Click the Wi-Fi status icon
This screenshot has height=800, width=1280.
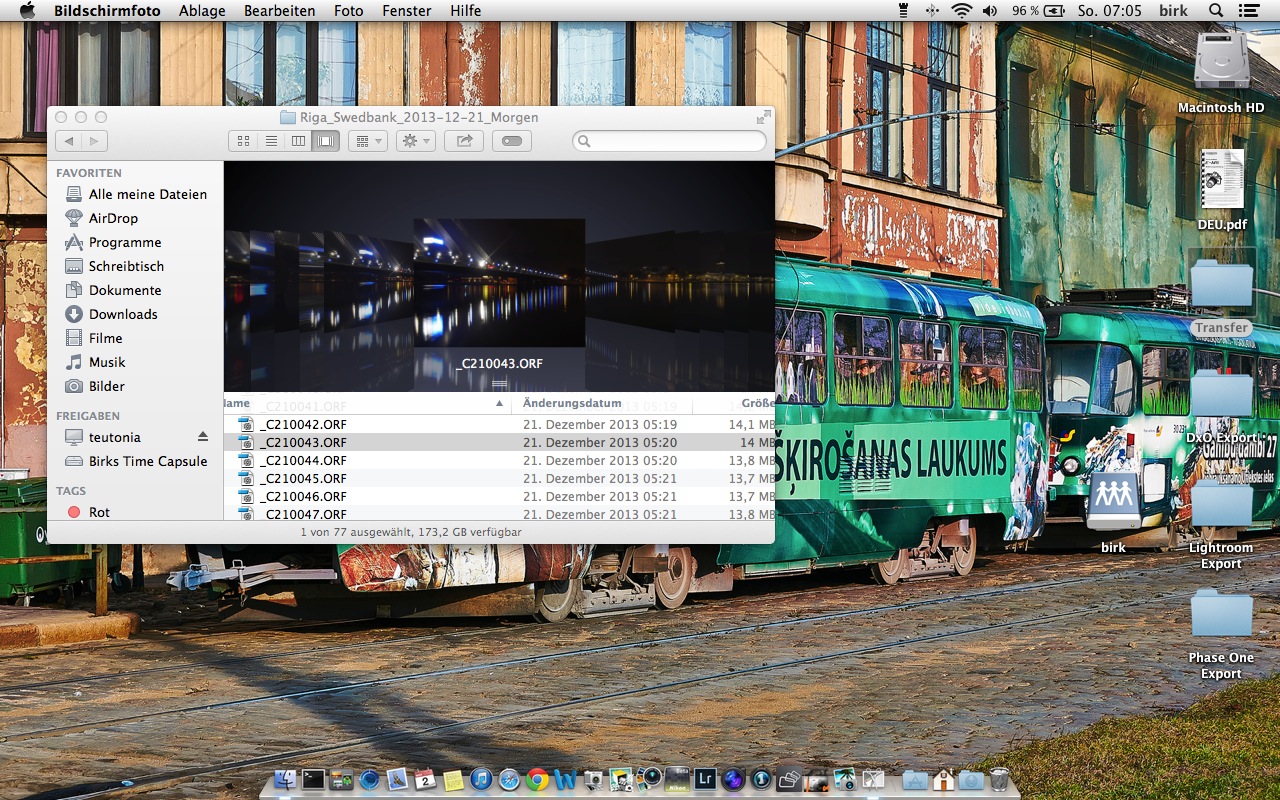point(961,11)
